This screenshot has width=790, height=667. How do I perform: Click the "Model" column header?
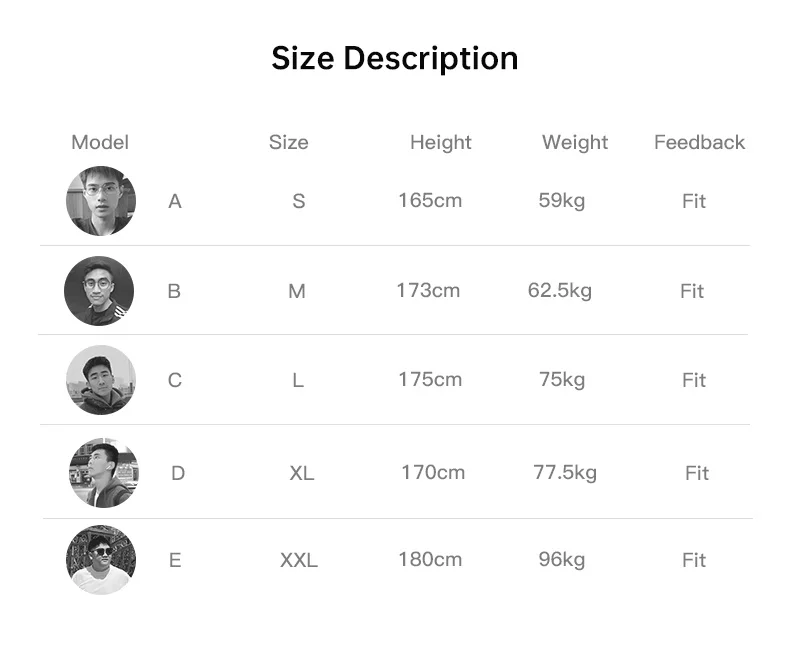pos(100,142)
